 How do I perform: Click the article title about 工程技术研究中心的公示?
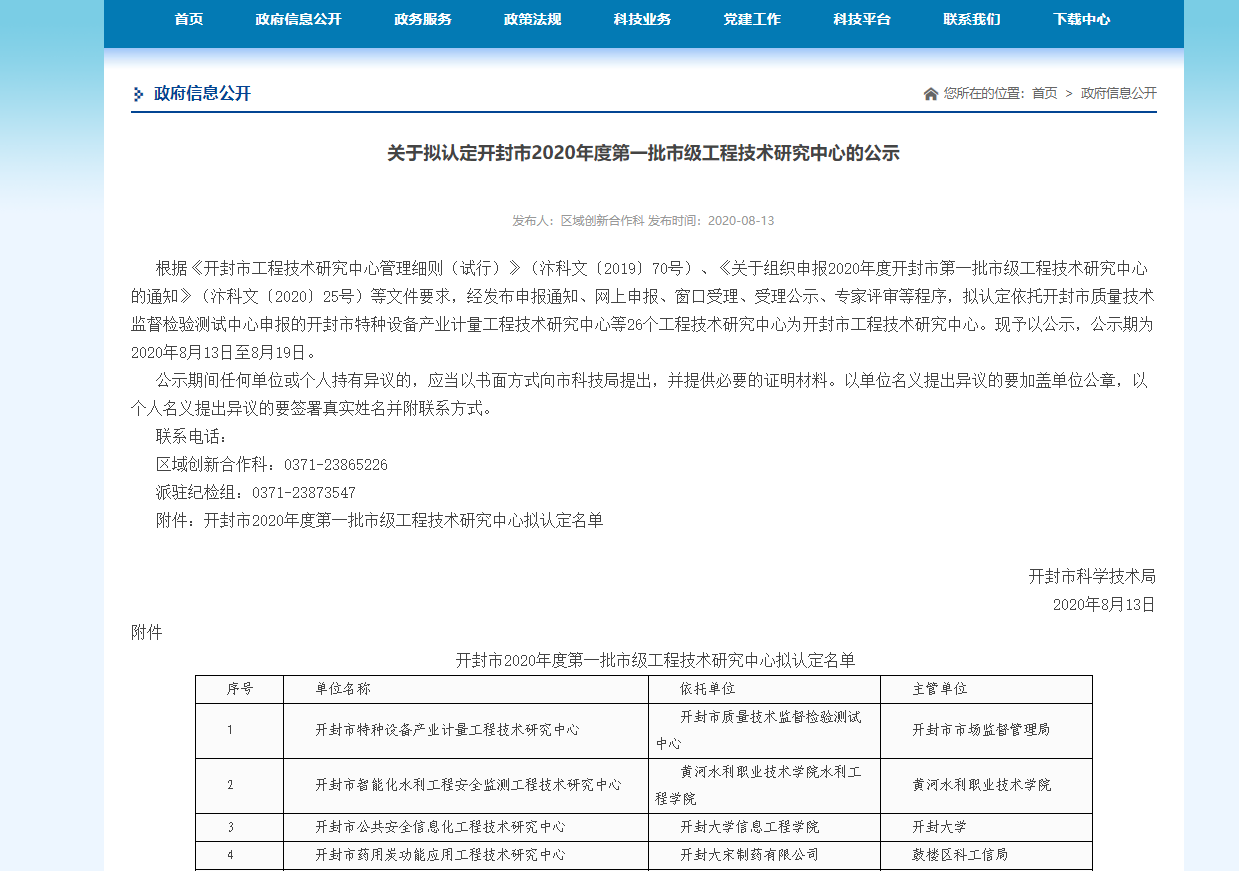coord(643,153)
